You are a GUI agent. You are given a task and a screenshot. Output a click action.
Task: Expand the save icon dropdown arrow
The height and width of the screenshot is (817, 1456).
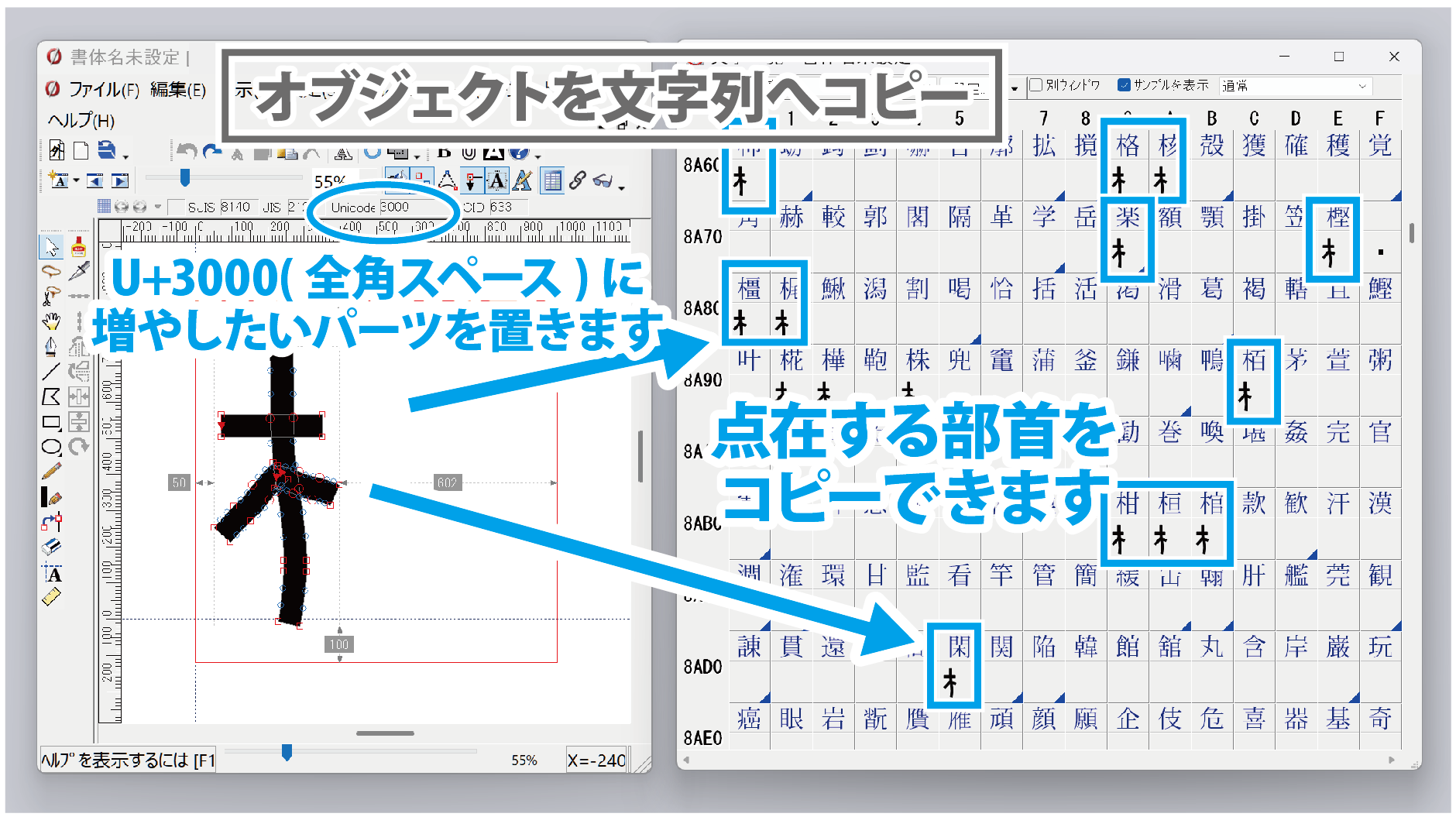(x=125, y=156)
